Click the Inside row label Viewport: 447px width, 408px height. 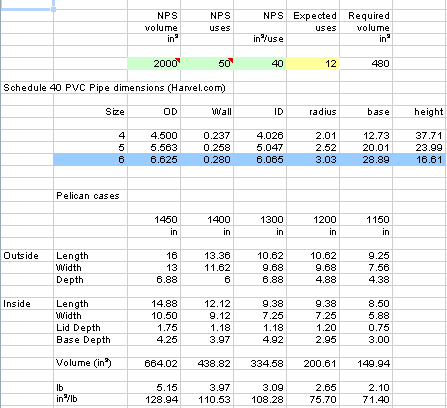pyautogui.click(x=17, y=304)
